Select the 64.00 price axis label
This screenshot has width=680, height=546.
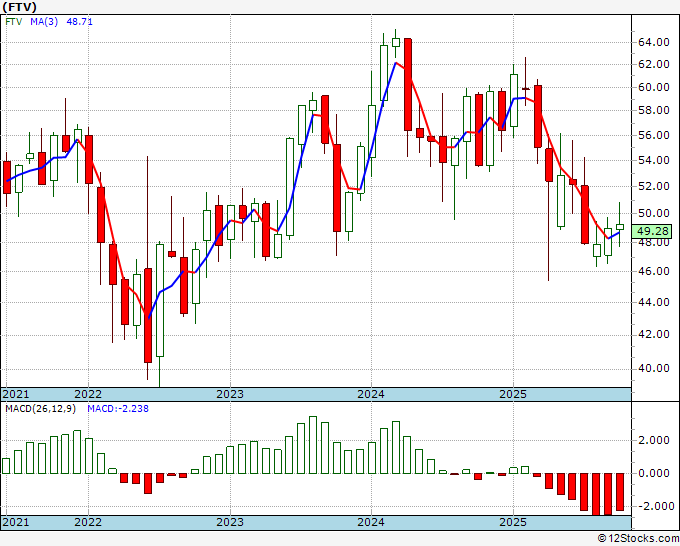(654, 43)
